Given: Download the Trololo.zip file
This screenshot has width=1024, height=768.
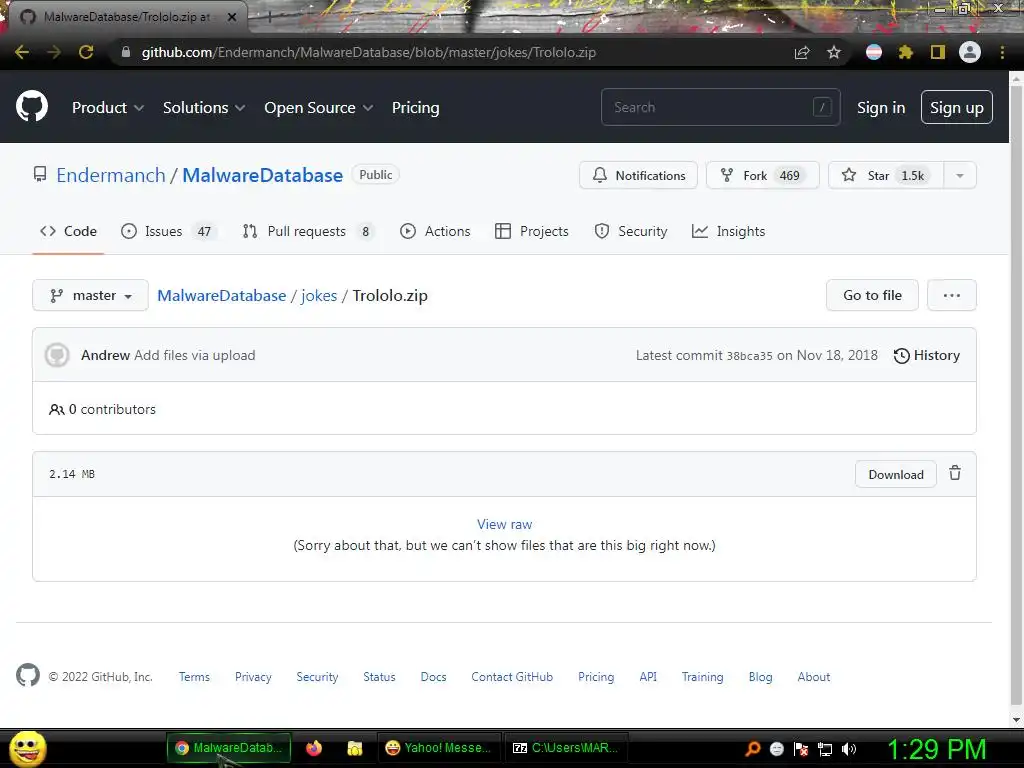Looking at the screenshot, I should click(x=895, y=474).
